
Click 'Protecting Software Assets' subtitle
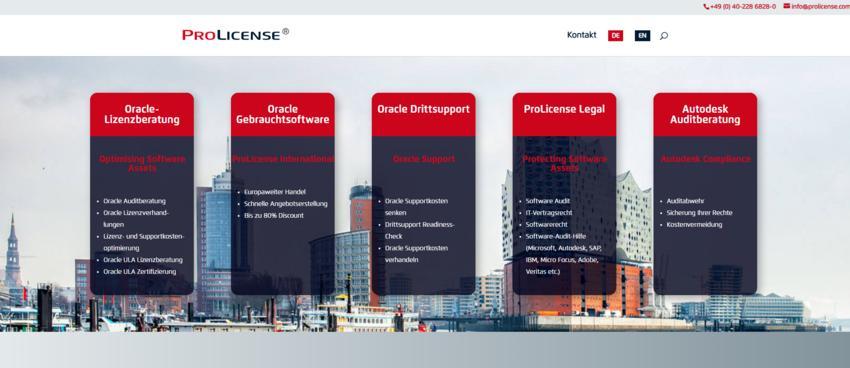pos(564,164)
